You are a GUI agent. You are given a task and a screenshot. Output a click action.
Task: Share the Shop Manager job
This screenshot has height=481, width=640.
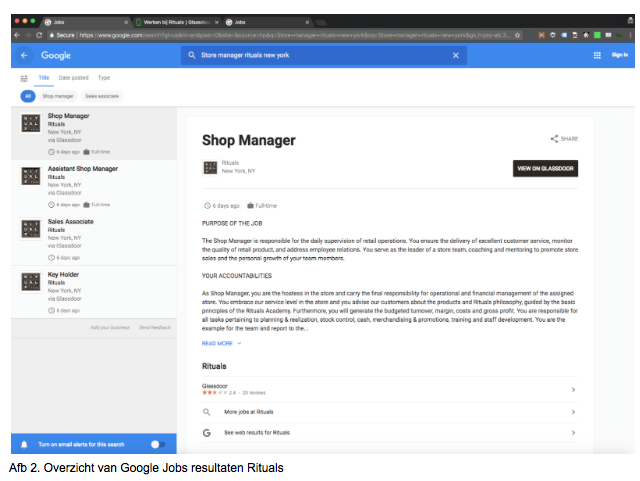click(564, 139)
